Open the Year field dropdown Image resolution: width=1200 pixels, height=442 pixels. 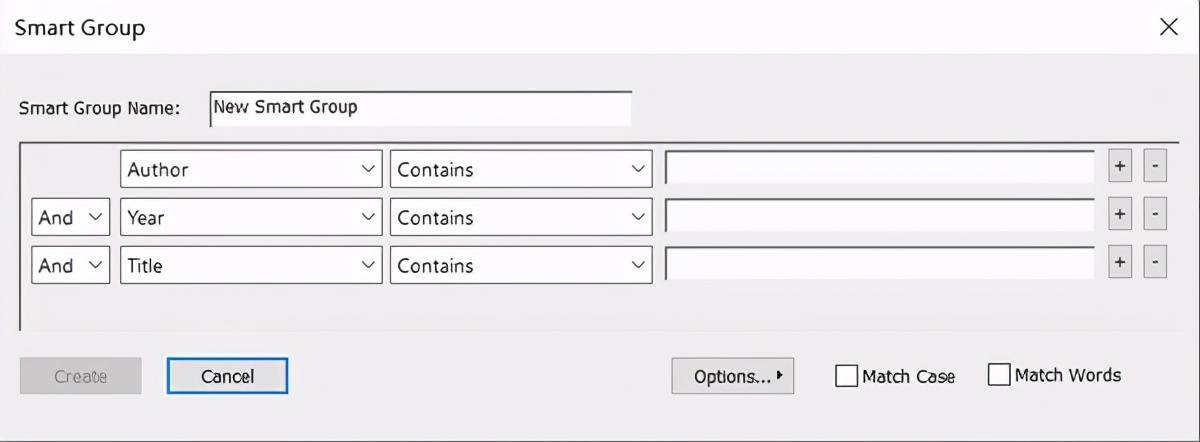[x=251, y=217]
